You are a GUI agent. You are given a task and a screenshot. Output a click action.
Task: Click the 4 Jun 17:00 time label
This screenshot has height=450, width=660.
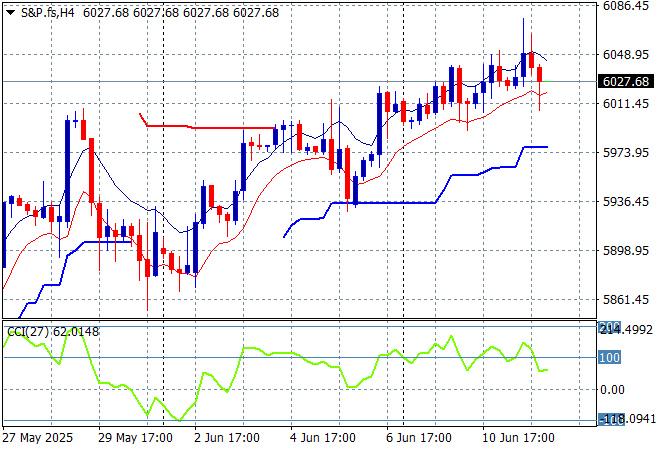[x=323, y=438]
